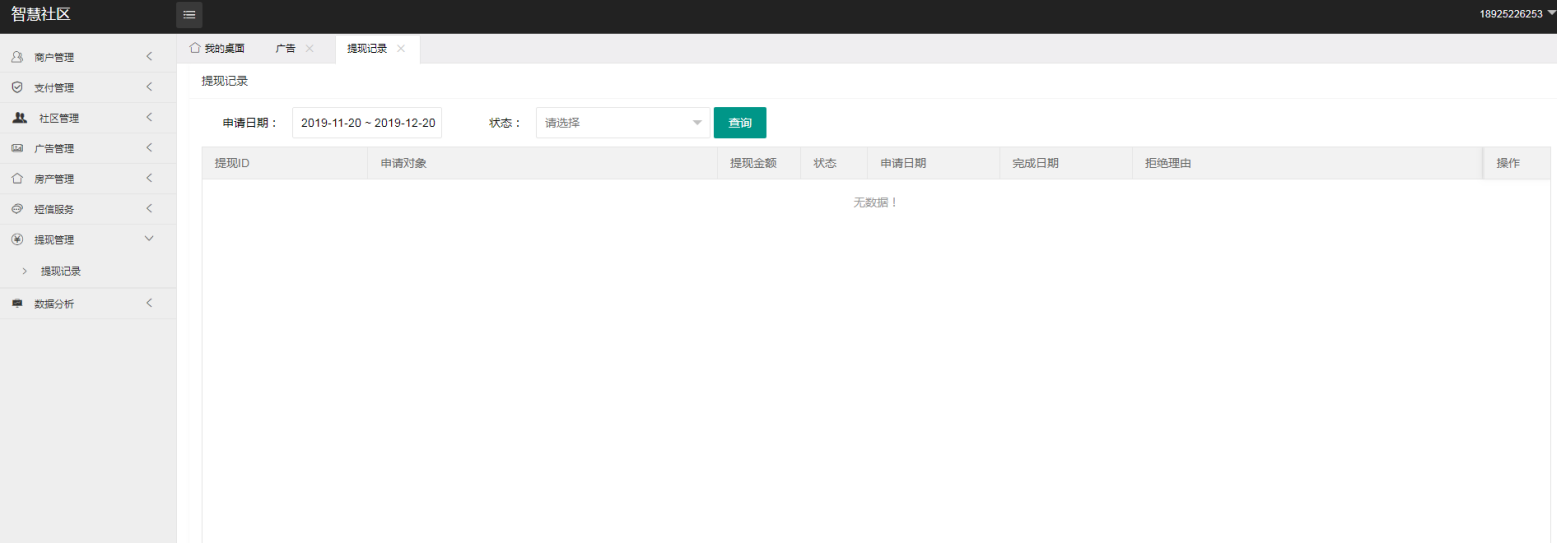
Task: Click the 数据分析 monitor icon
Action: [x=17, y=304]
